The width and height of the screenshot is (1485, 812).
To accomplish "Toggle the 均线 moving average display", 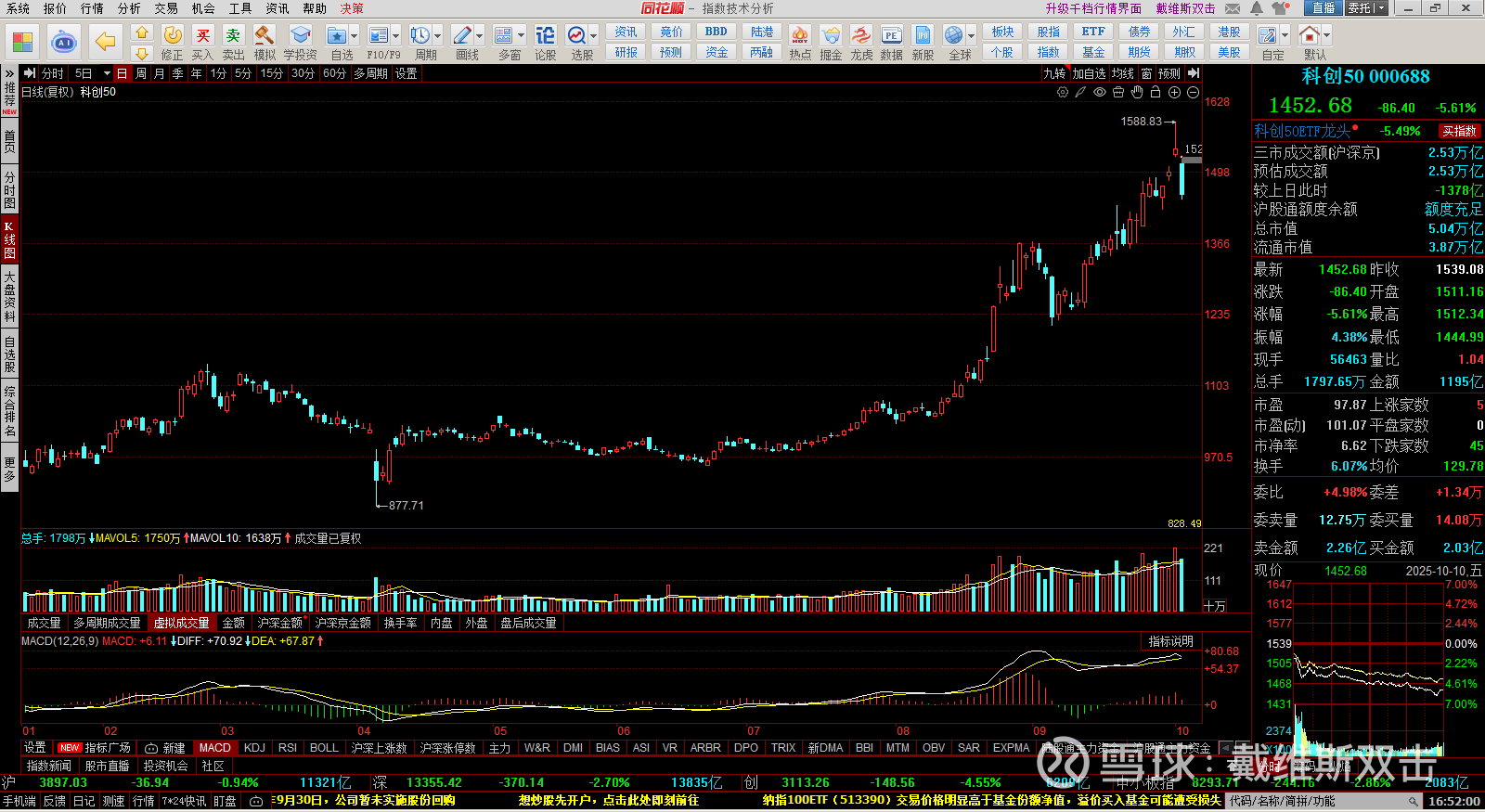I will [x=1123, y=73].
